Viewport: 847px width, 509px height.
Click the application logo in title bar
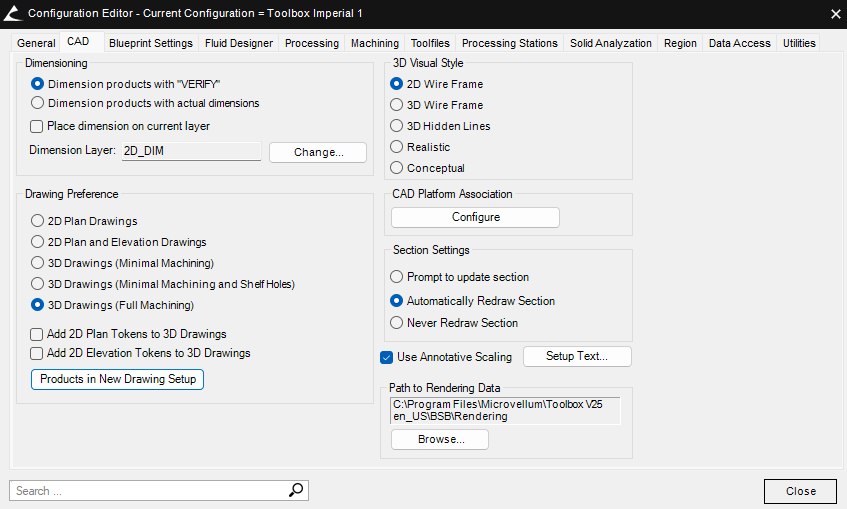[13, 13]
